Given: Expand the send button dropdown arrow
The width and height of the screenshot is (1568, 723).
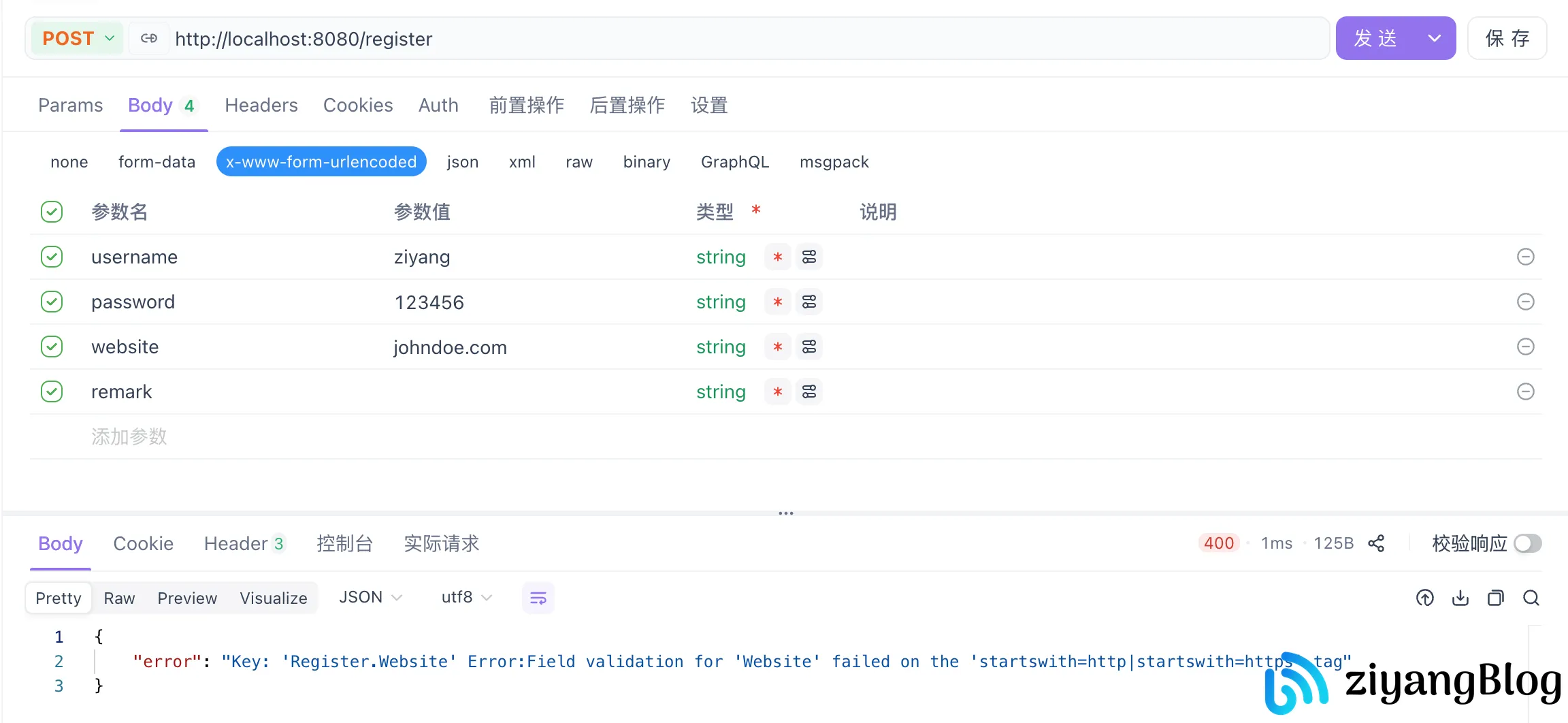Looking at the screenshot, I should click(x=1434, y=39).
